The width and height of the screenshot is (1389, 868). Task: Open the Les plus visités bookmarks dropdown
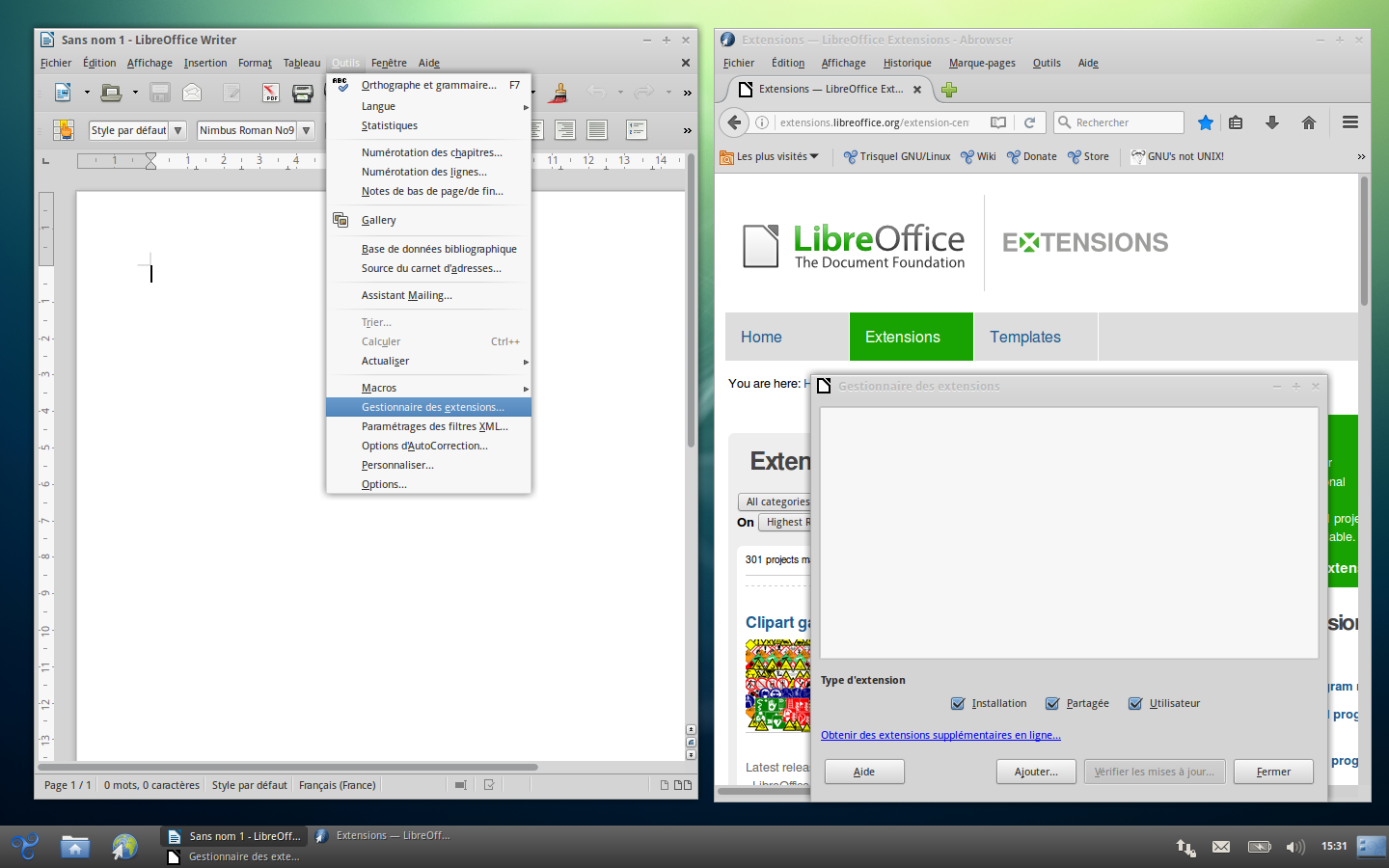(770, 156)
